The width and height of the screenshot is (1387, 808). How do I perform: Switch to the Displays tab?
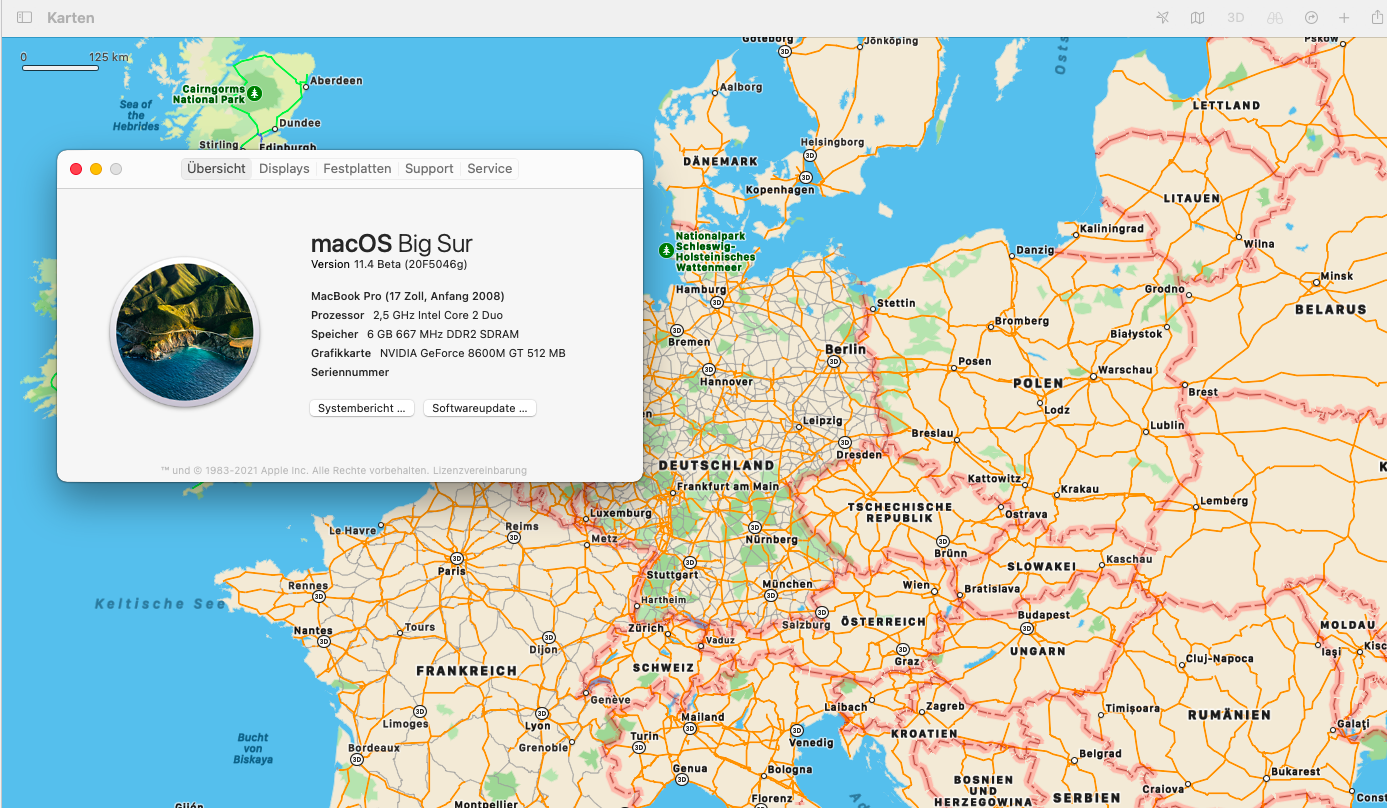pyautogui.click(x=284, y=169)
